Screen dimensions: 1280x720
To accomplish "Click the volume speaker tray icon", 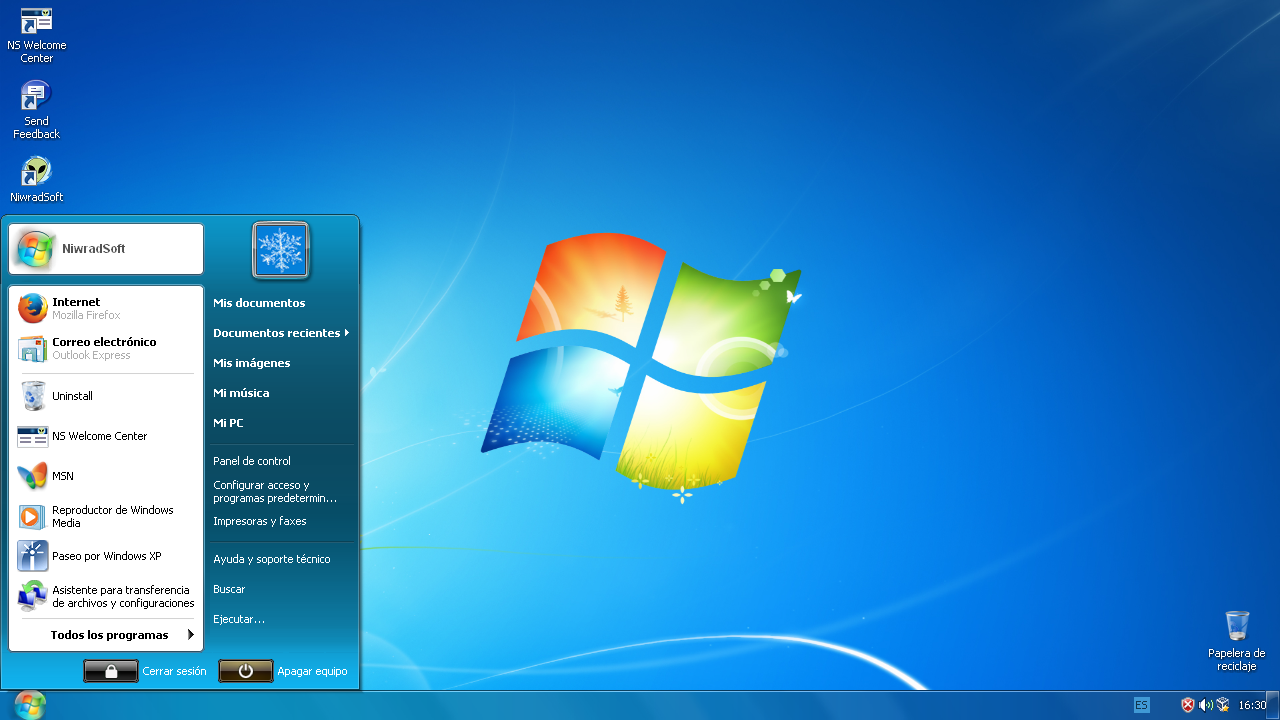I will 1205,705.
